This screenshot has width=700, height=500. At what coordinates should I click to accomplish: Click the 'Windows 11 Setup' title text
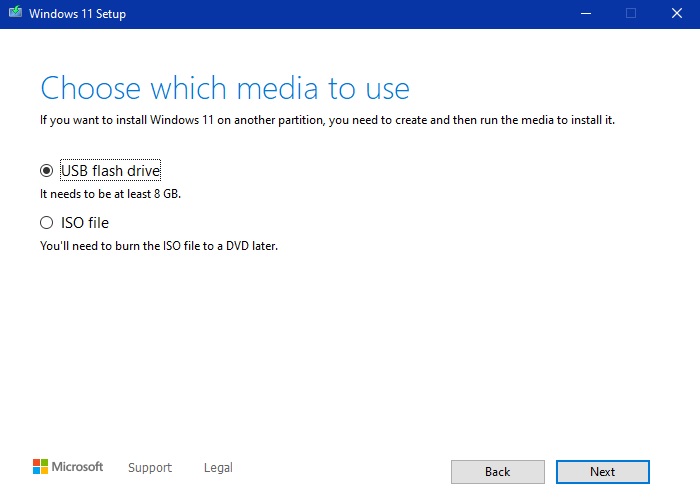pos(77,14)
